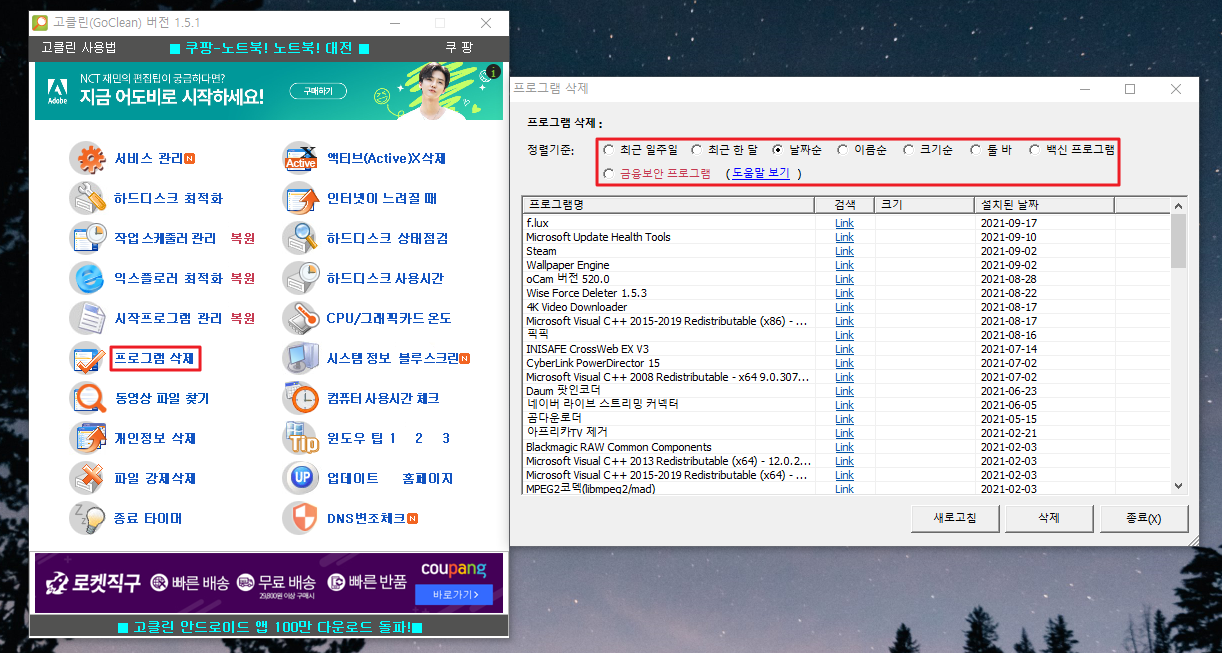
Task: Open the 시작프로그램 관리 icon
Action: click(89, 318)
